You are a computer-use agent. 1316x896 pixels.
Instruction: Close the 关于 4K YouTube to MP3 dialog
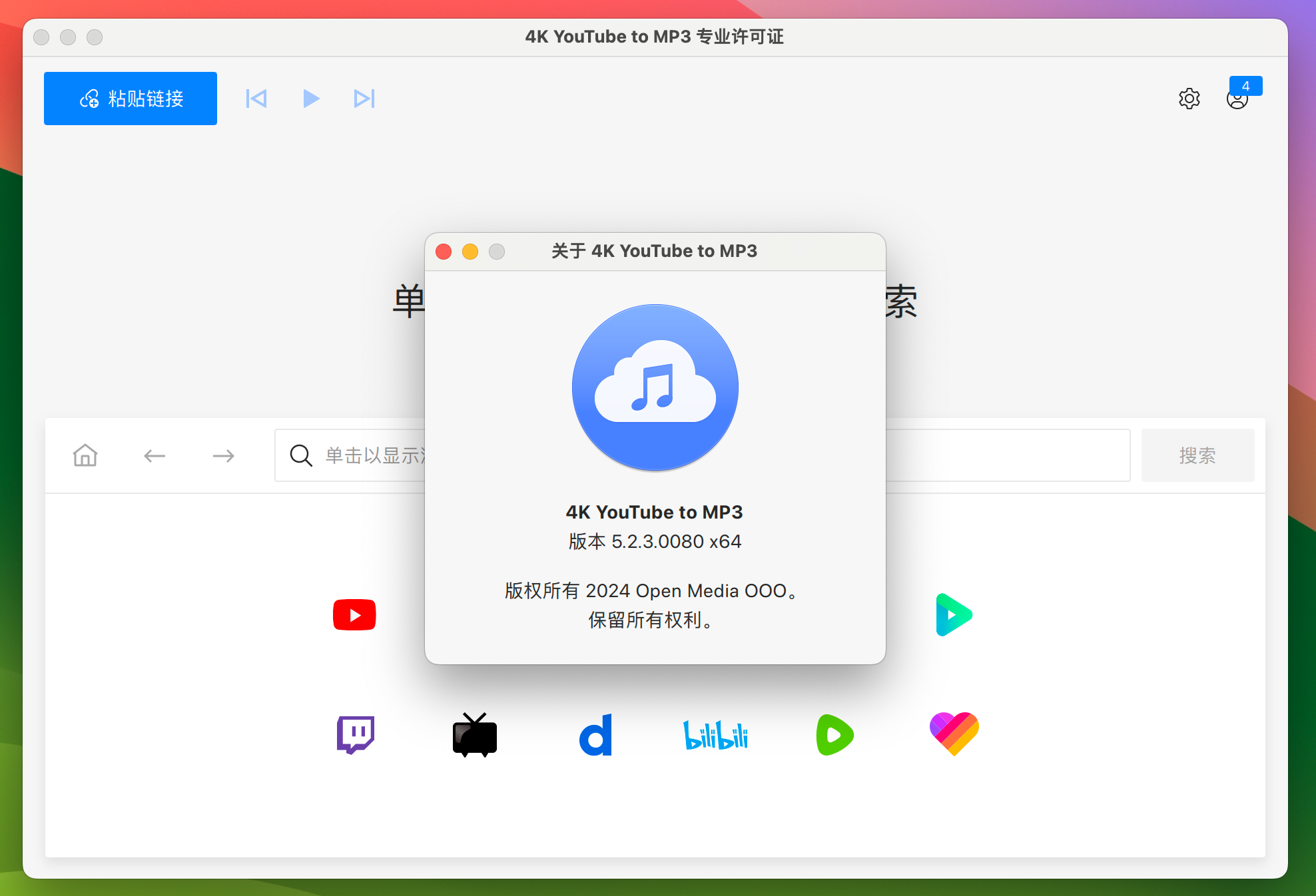click(444, 252)
